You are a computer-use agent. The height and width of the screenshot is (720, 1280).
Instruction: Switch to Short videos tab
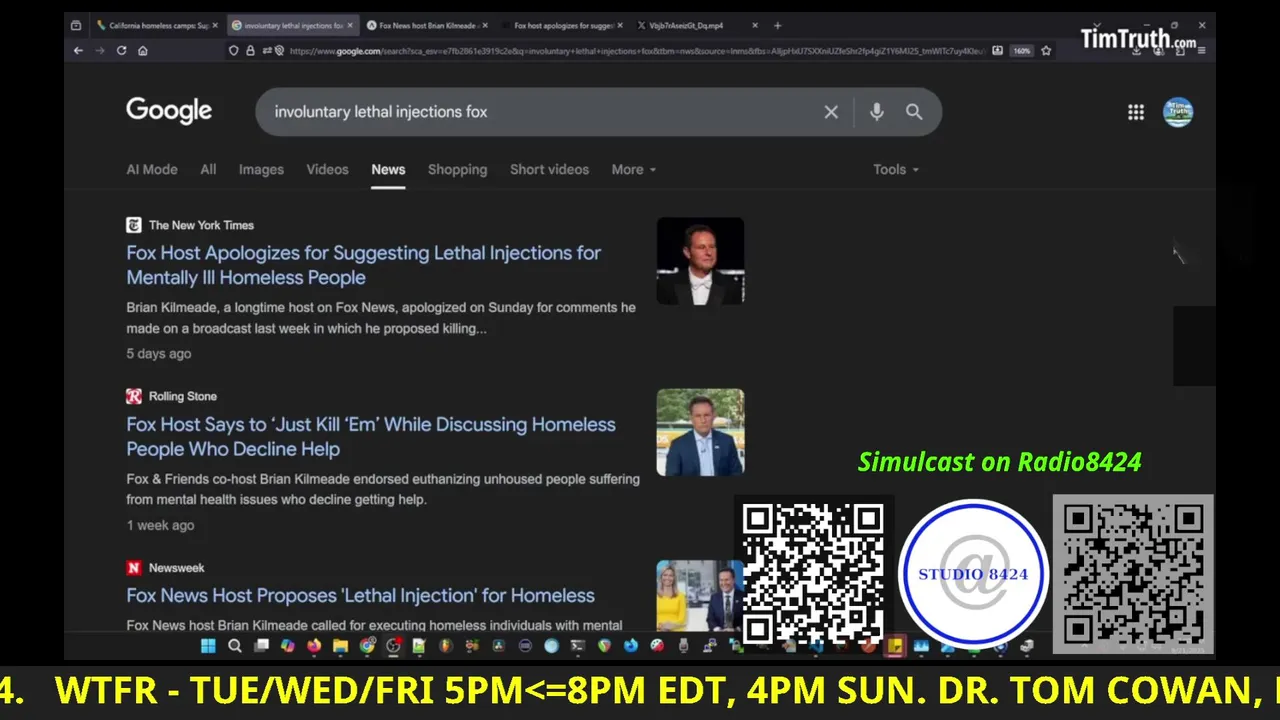tap(549, 169)
